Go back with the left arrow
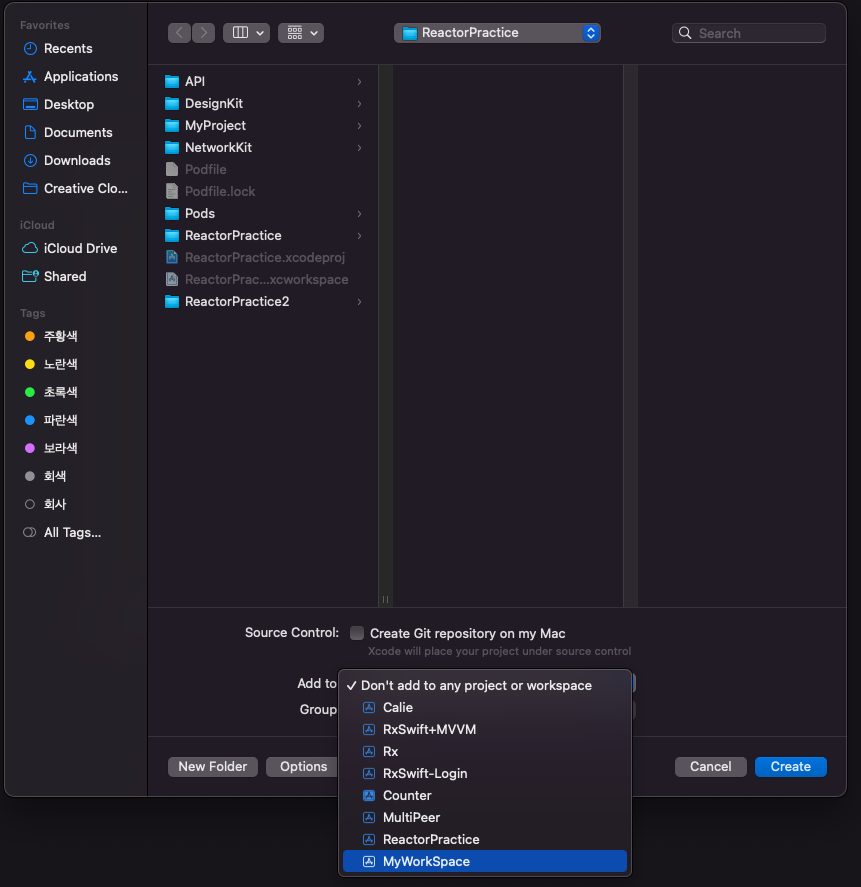This screenshot has height=887, width=861. coord(179,33)
